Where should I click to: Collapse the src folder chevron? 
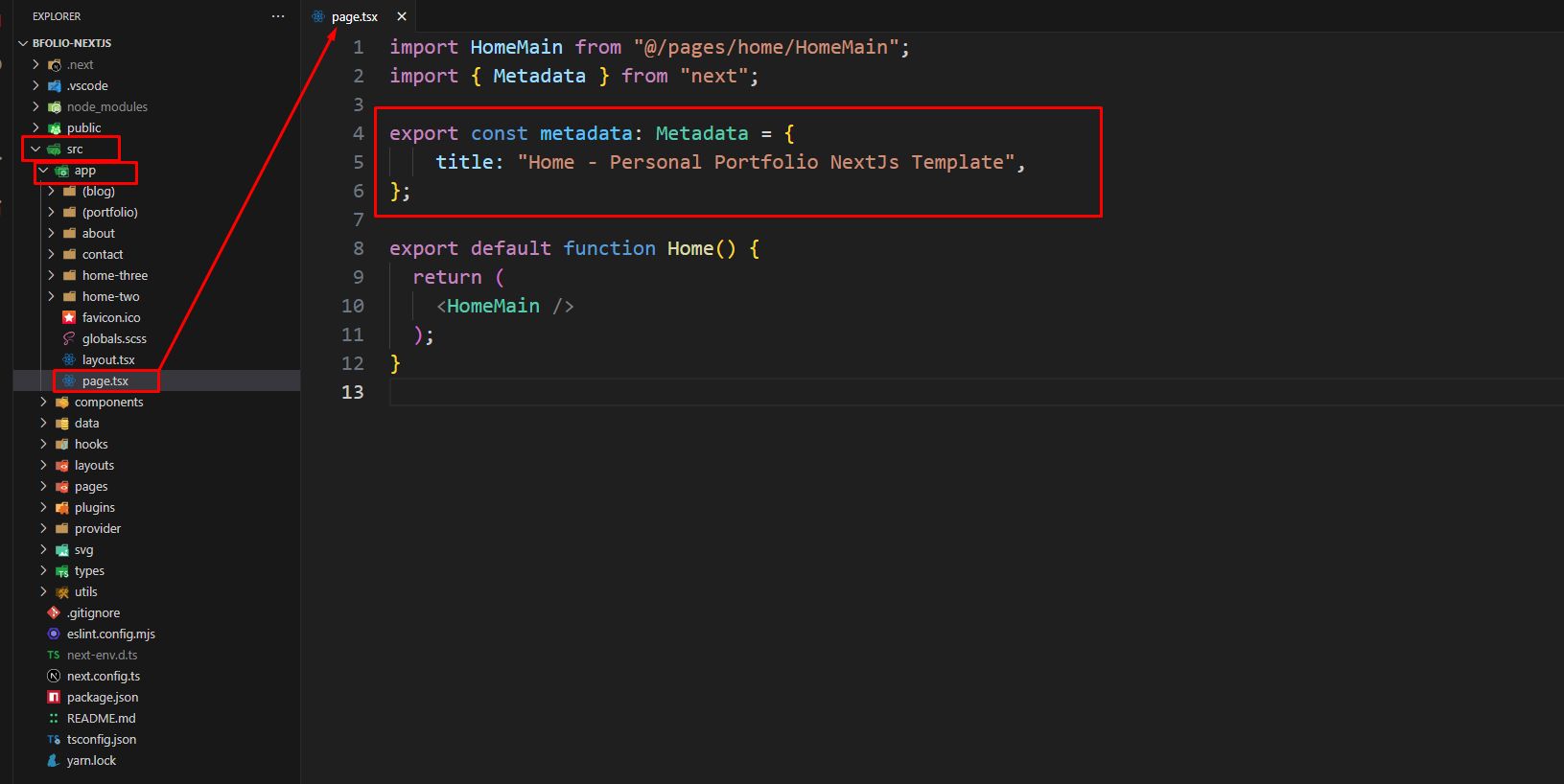point(35,149)
